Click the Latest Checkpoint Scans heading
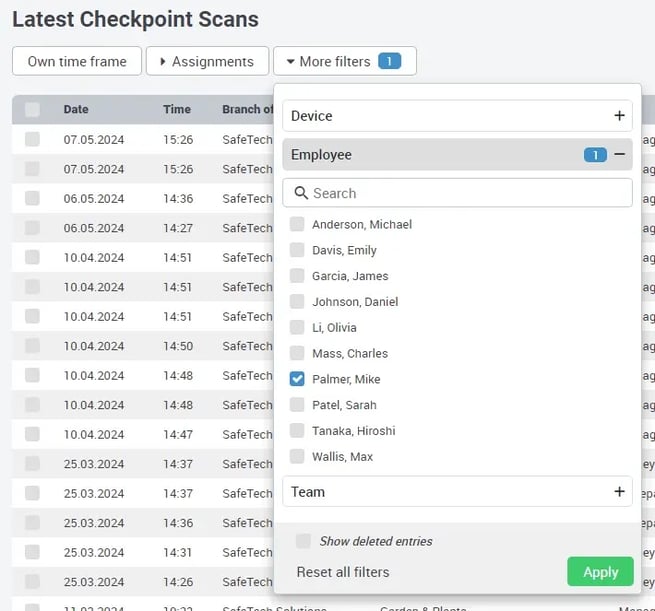The image size is (655, 611). 135,20
